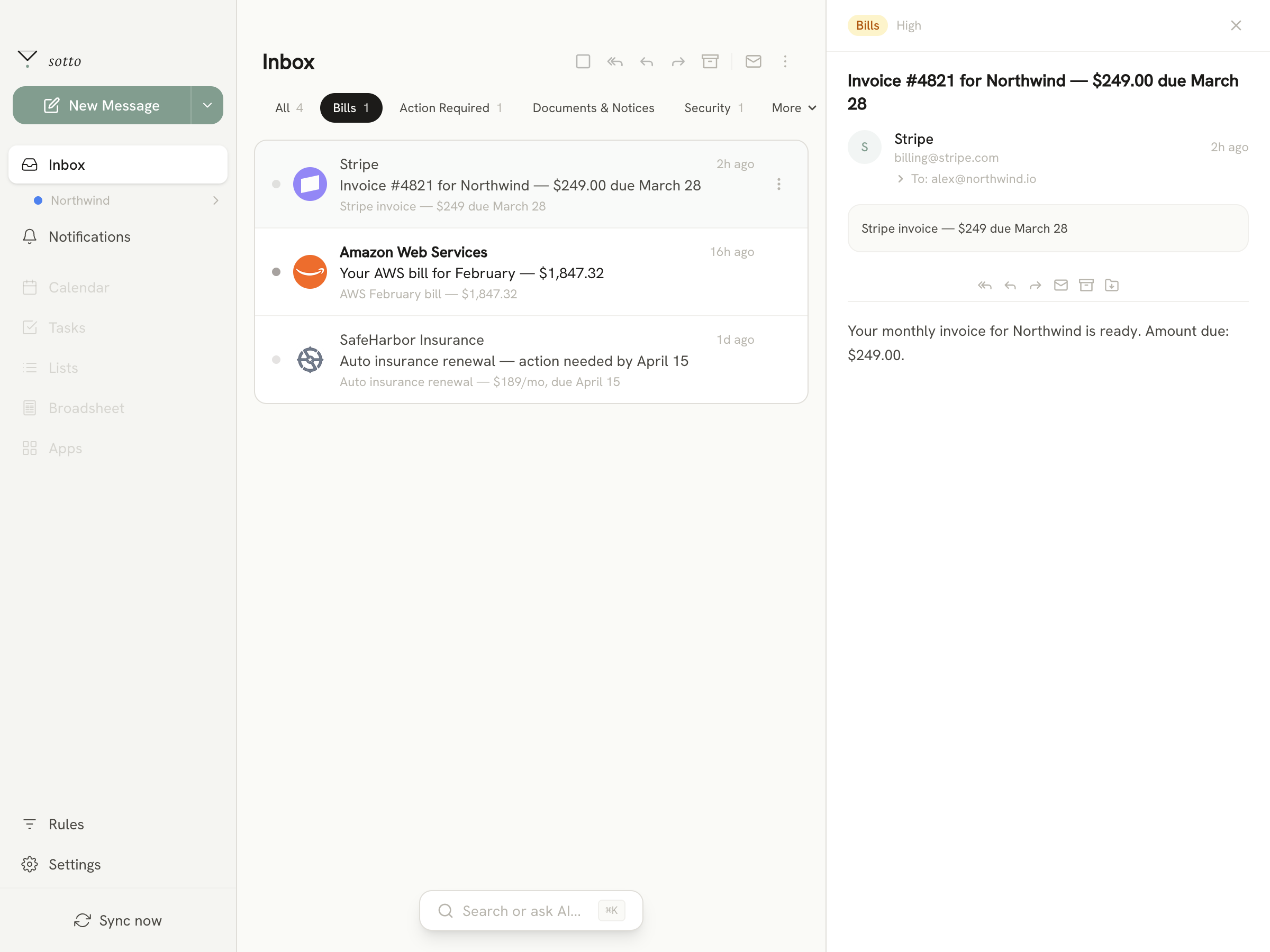
Task: Toggle read status dot on SafeHarbor Insurance email
Action: (276, 359)
